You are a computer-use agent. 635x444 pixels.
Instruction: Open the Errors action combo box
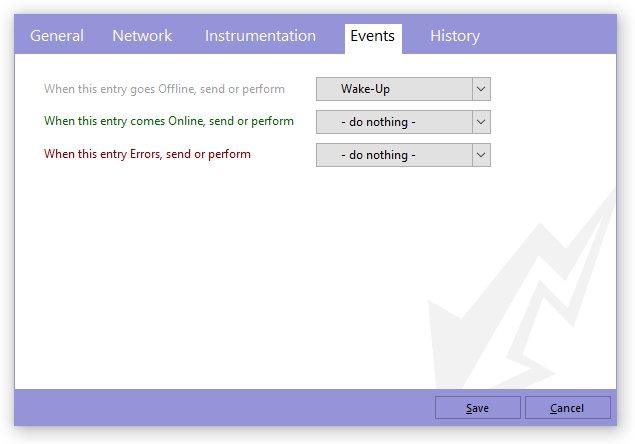coord(394,155)
